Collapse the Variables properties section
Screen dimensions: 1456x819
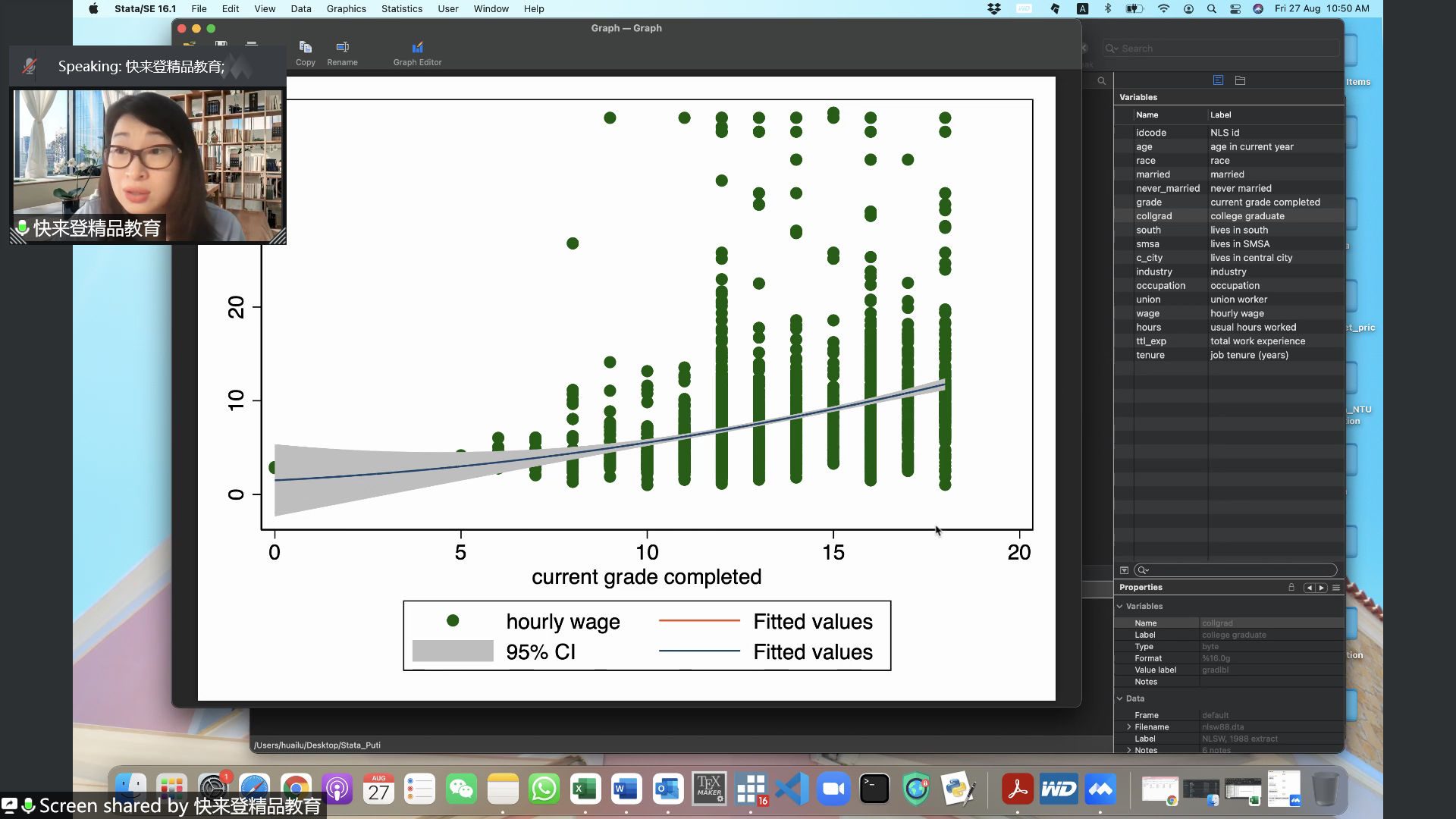tap(1120, 606)
